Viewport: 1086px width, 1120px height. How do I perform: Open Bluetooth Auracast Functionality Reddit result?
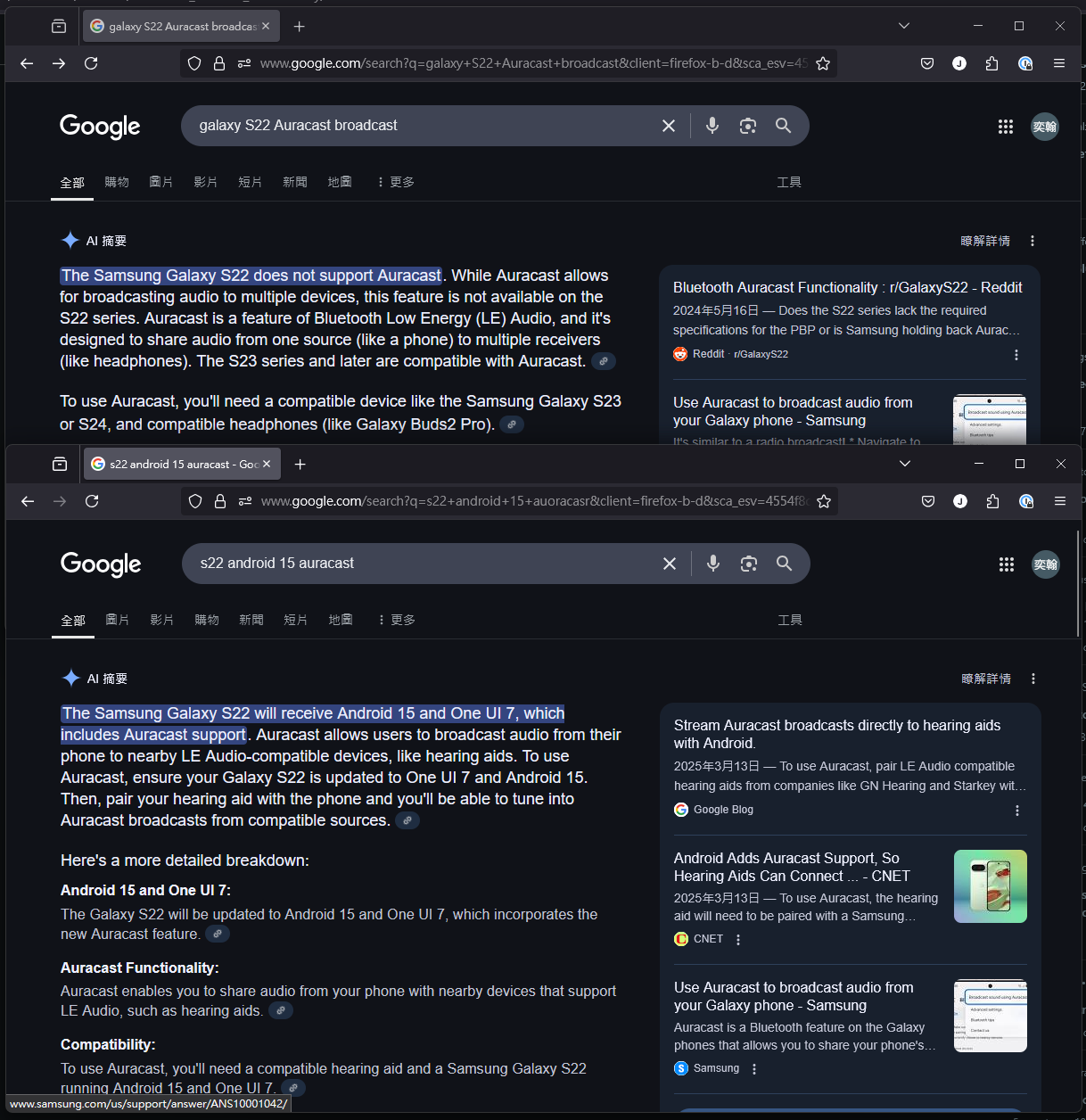[x=847, y=287]
